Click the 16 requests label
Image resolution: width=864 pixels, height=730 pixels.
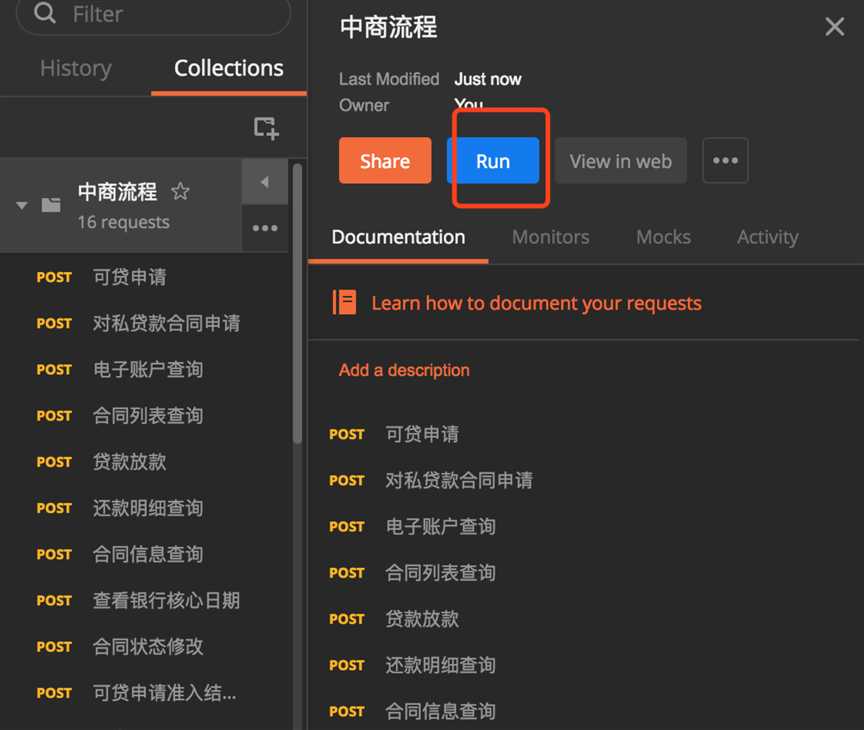[x=123, y=223]
